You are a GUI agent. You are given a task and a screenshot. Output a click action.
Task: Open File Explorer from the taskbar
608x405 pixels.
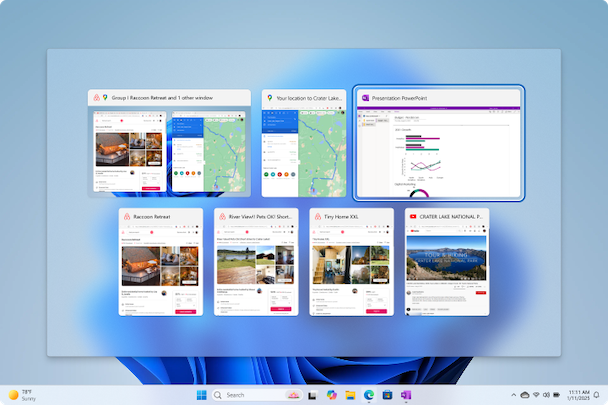[x=350, y=395]
